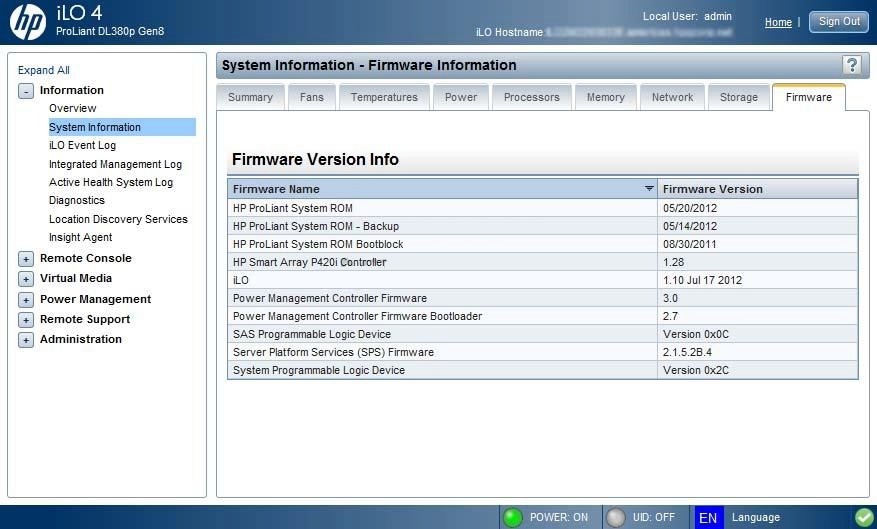
Task: Select the Processors tab
Action: point(532,97)
